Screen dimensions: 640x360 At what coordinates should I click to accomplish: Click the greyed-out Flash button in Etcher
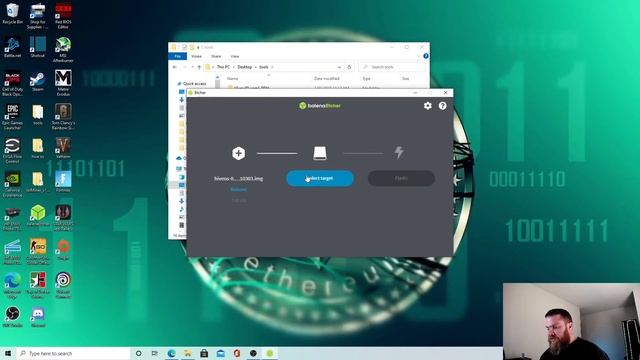point(401,178)
